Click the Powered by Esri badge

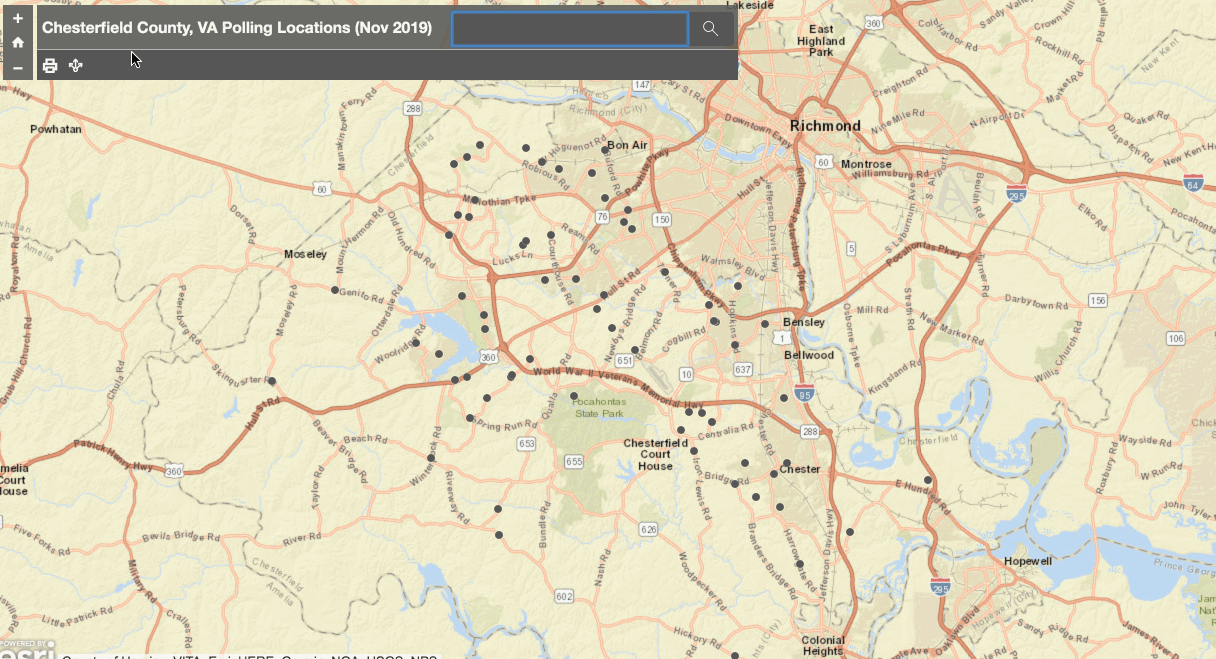coord(25,645)
